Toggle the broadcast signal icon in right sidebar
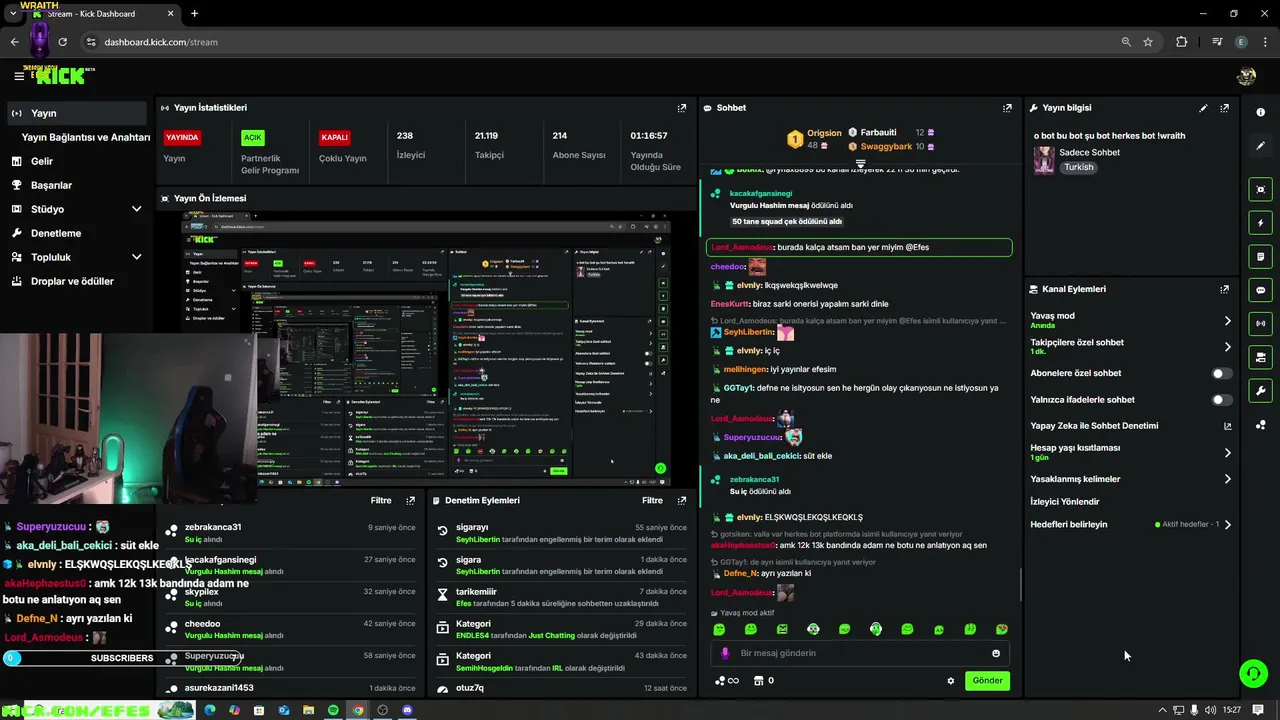The height and width of the screenshot is (720, 1280). 1260,323
